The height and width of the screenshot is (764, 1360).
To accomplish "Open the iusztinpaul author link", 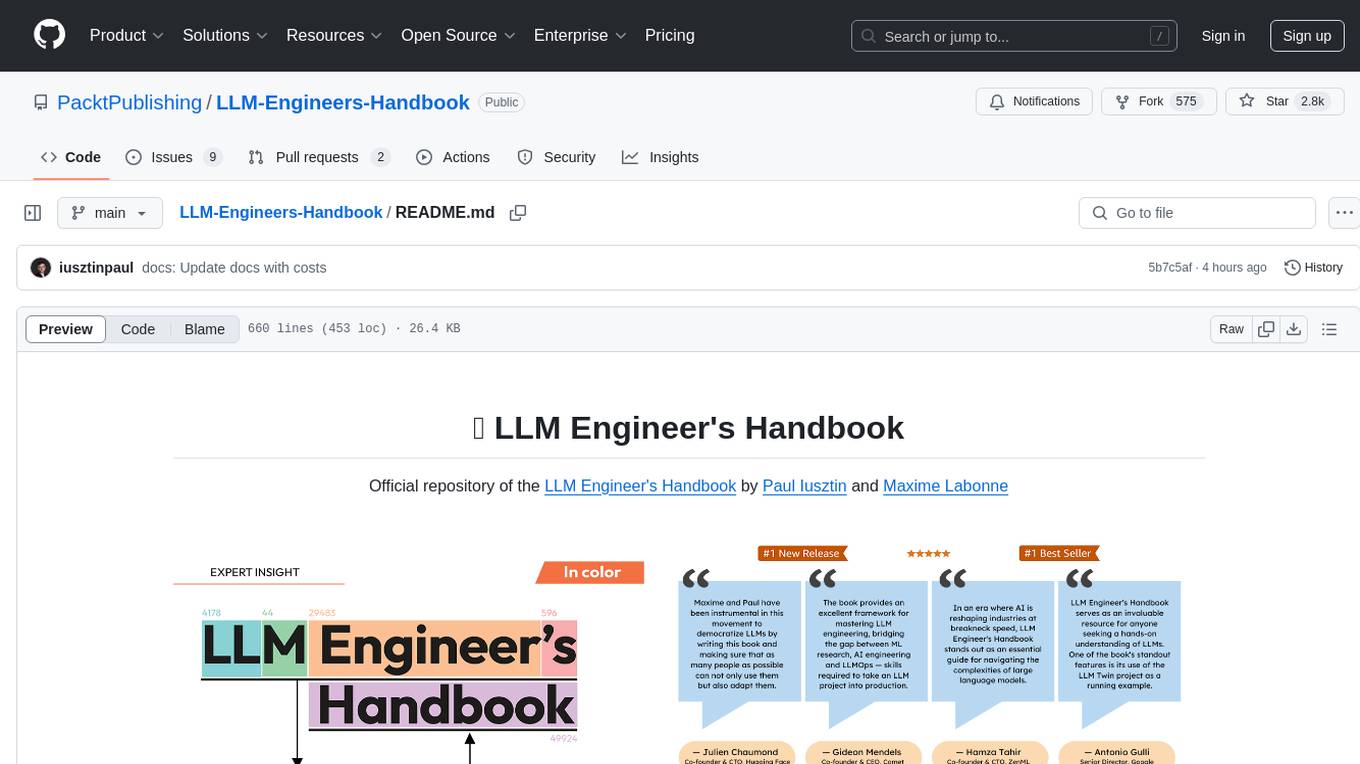I will 96,268.
